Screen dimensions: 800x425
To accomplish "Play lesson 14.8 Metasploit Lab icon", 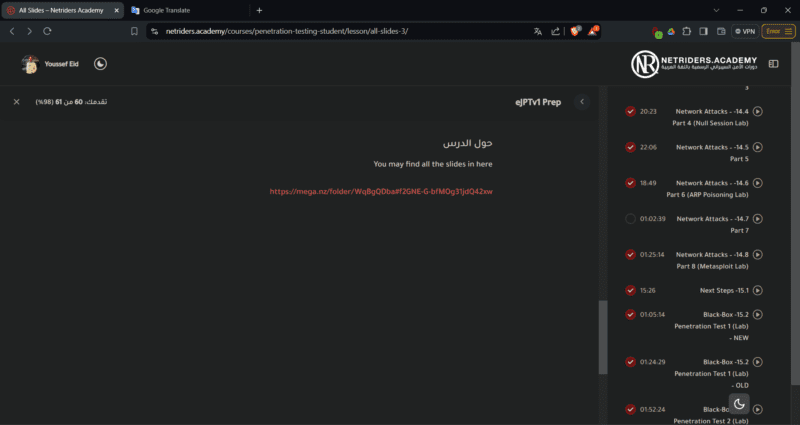I will click(x=758, y=254).
